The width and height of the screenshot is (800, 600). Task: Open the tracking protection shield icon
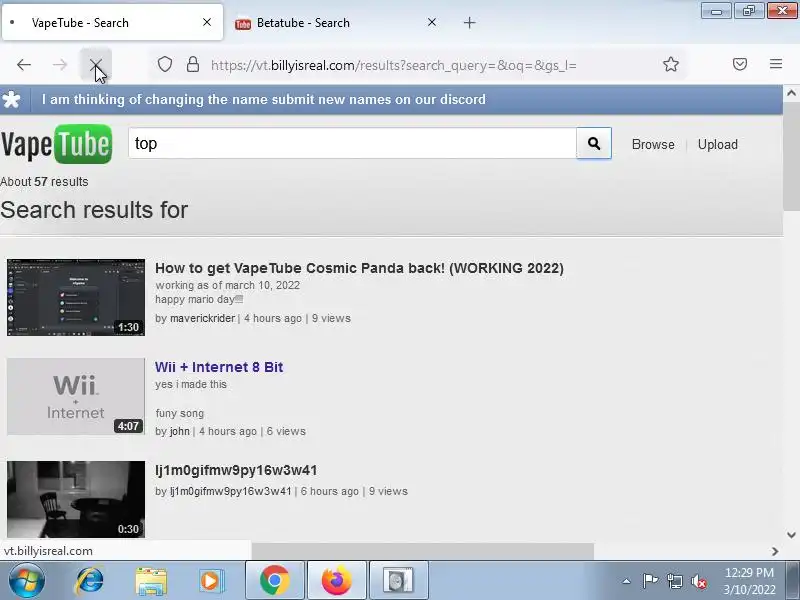164,64
